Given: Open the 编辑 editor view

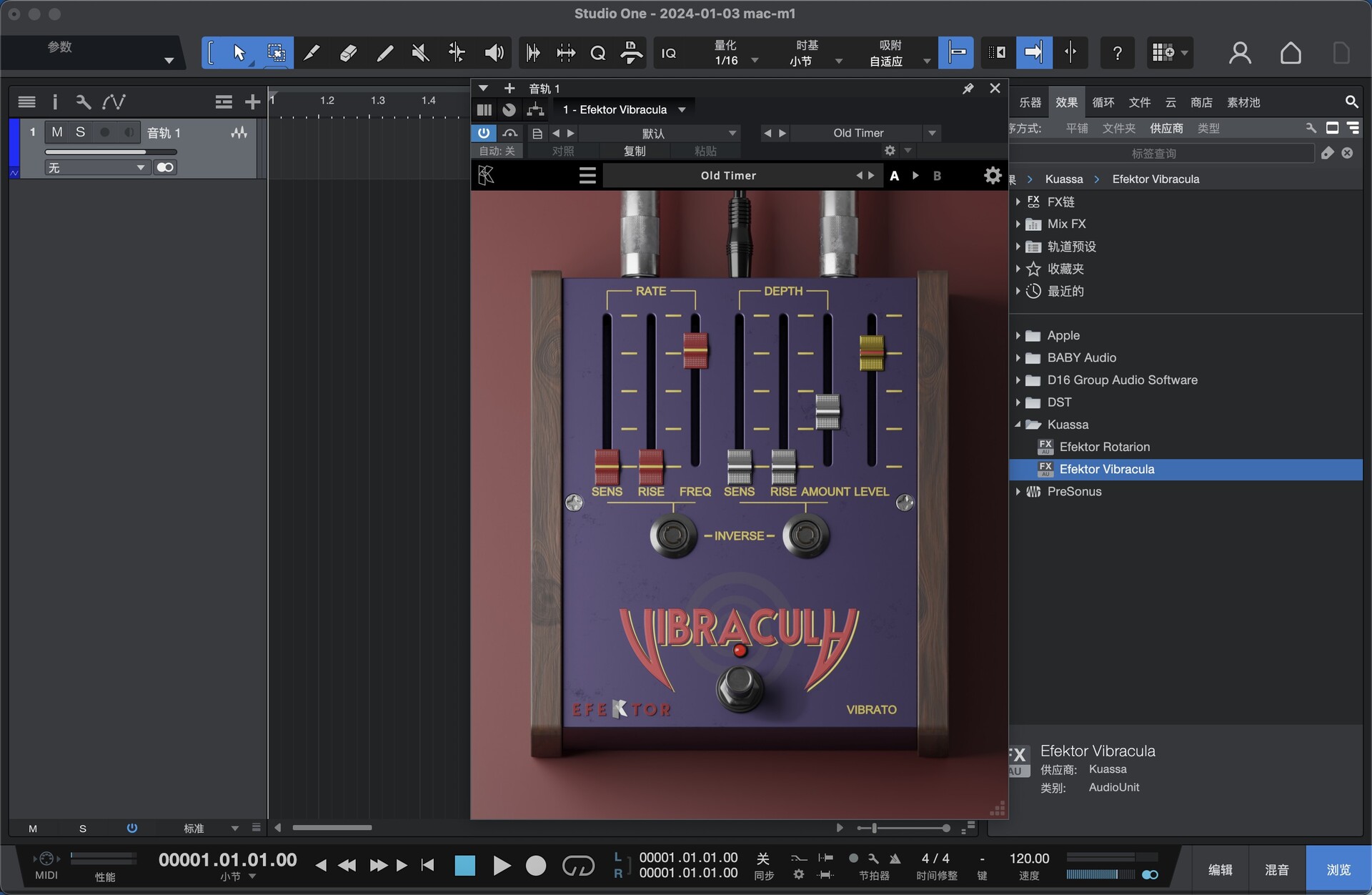Looking at the screenshot, I should (1220, 870).
